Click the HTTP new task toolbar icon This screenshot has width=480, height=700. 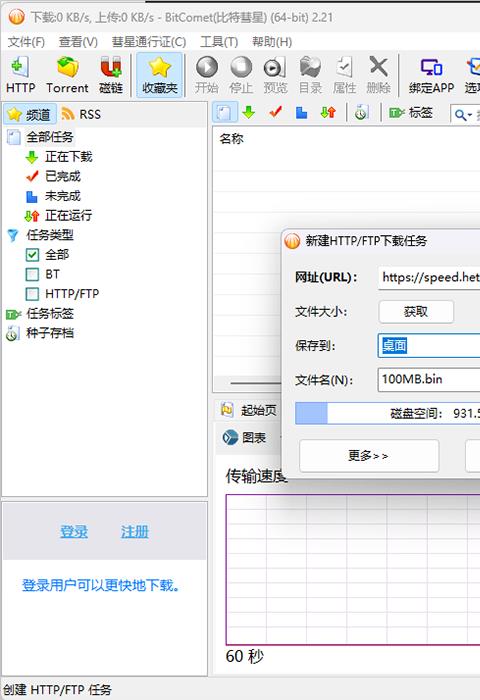[x=20, y=75]
